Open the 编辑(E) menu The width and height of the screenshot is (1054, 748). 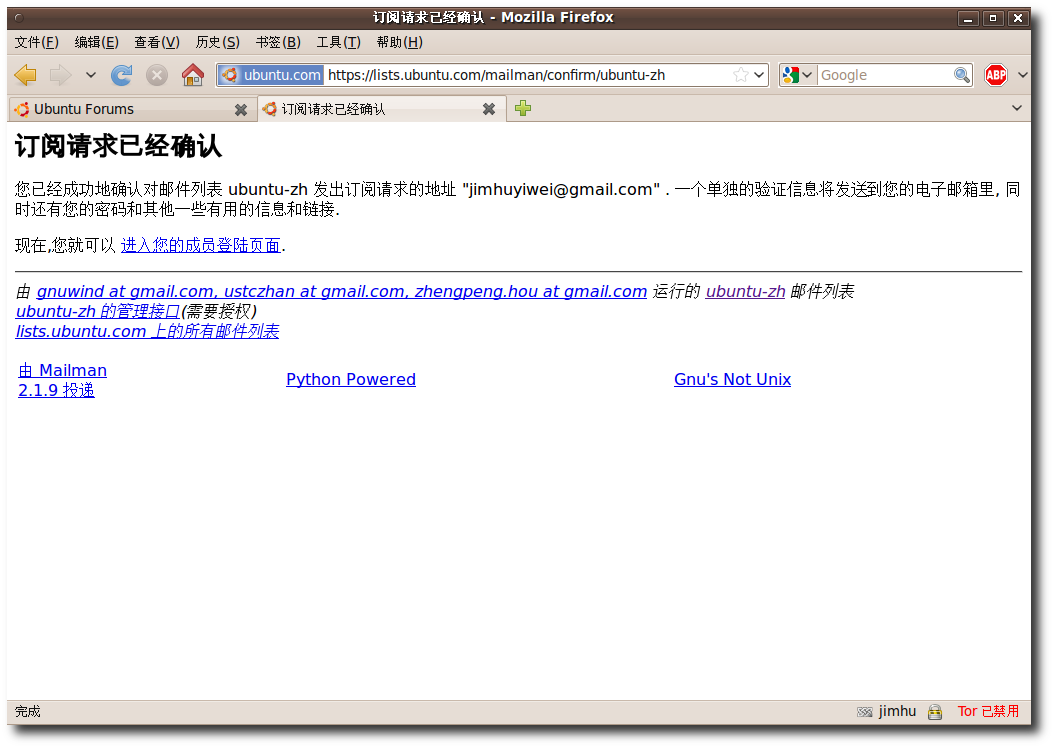coord(97,42)
